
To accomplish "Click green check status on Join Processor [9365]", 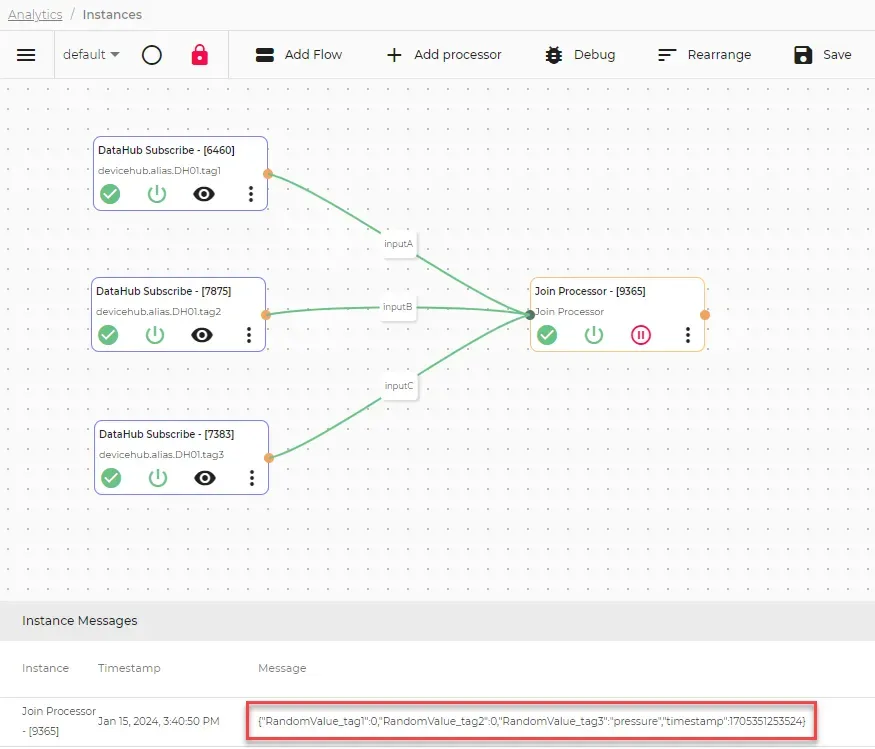I will point(547,335).
